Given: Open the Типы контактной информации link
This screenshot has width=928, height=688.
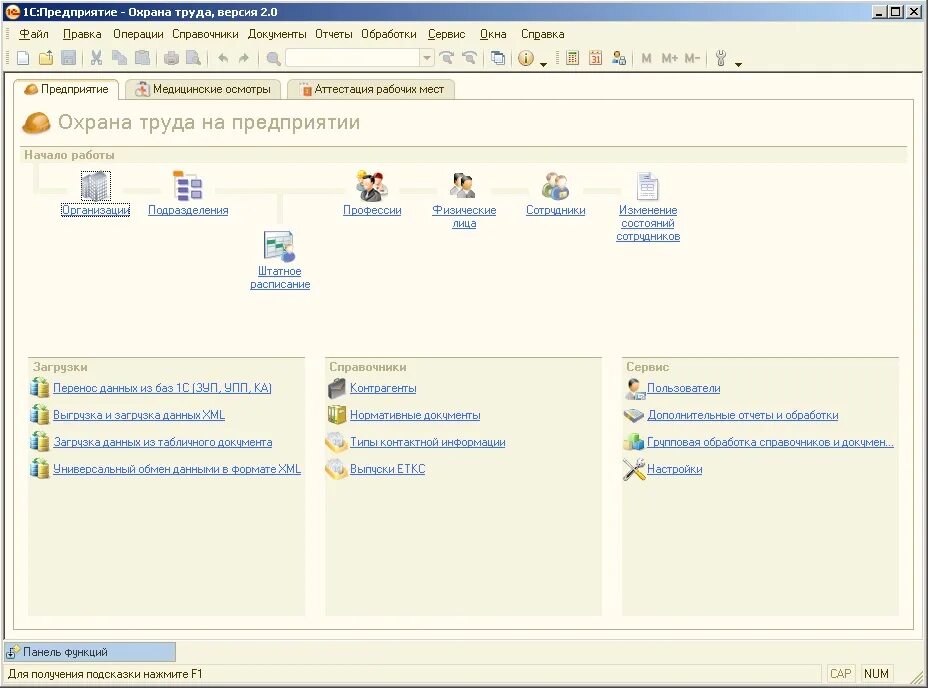Looking at the screenshot, I should (427, 442).
